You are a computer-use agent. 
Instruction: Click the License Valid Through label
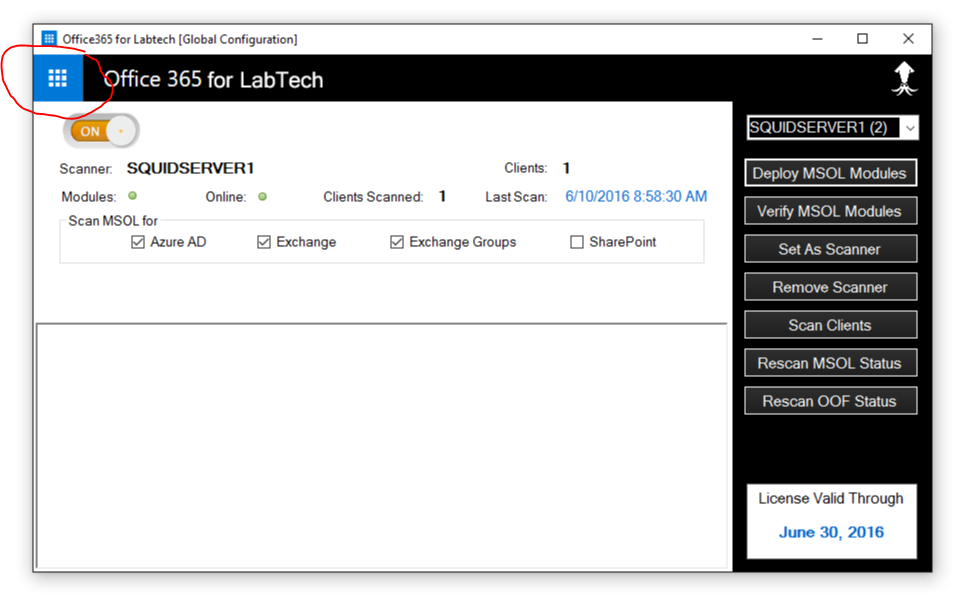(831, 498)
